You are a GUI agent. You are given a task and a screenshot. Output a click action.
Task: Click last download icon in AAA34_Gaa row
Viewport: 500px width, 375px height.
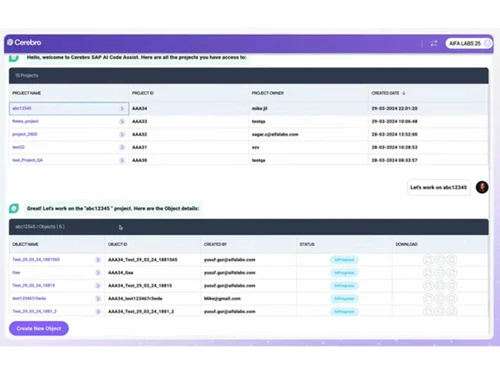[x=452, y=273]
